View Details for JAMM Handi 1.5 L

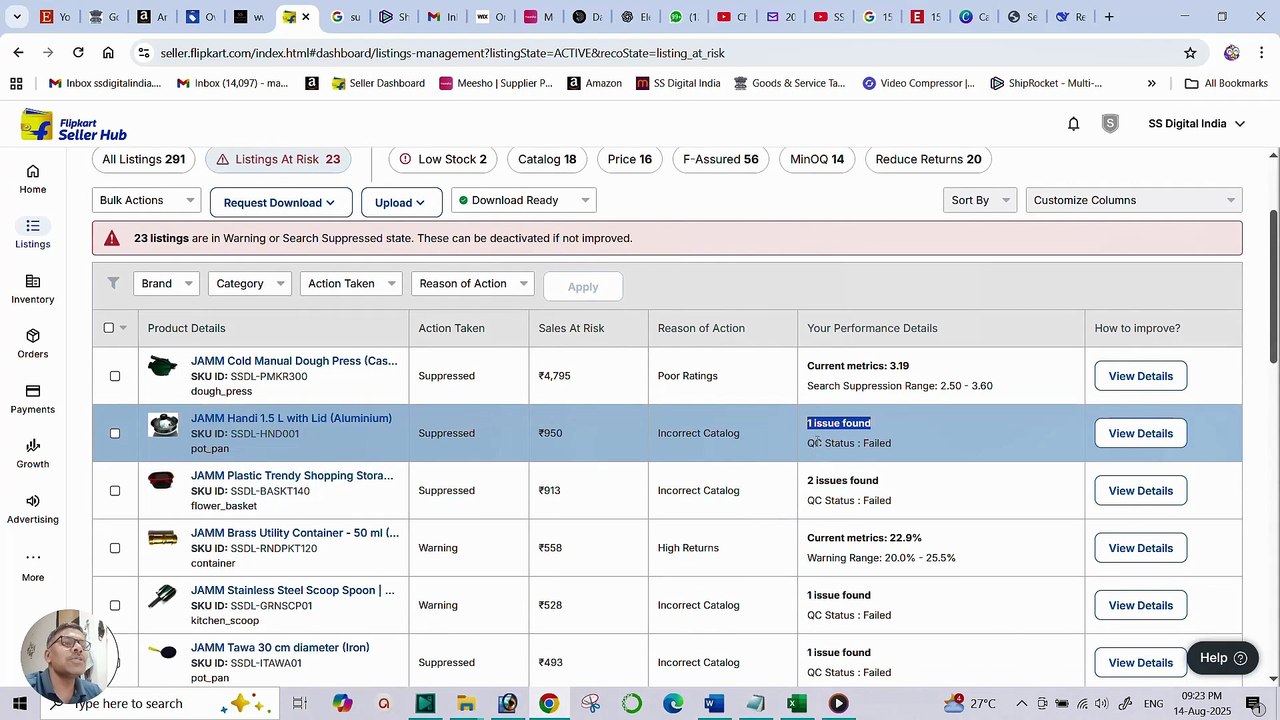(x=1140, y=433)
